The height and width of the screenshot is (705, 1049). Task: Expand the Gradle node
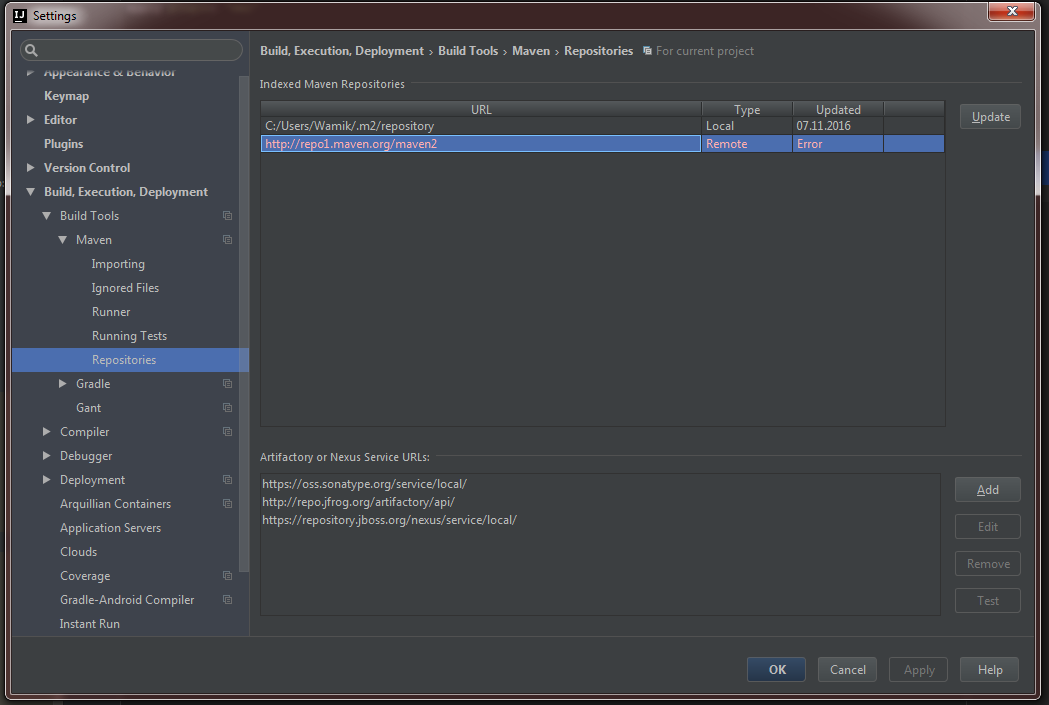62,384
